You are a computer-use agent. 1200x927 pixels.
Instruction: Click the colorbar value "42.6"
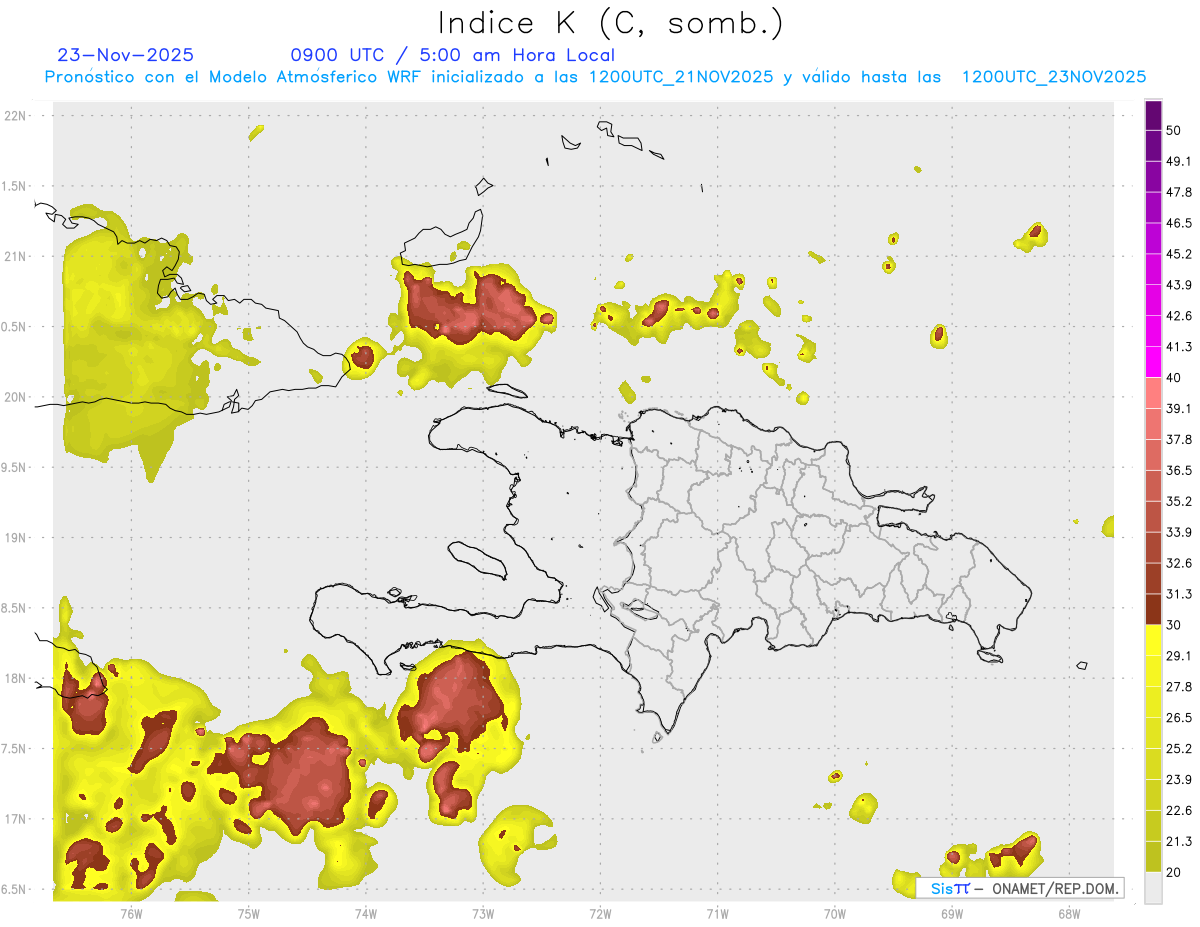point(1179,316)
